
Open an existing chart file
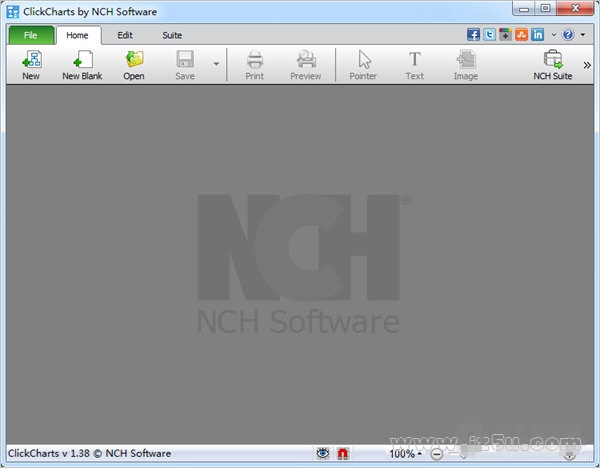(134, 65)
